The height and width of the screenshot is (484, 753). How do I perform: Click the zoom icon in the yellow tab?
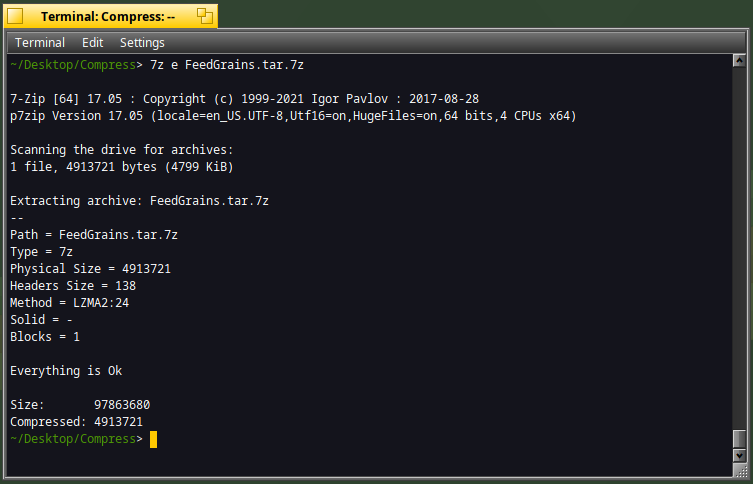(205, 17)
